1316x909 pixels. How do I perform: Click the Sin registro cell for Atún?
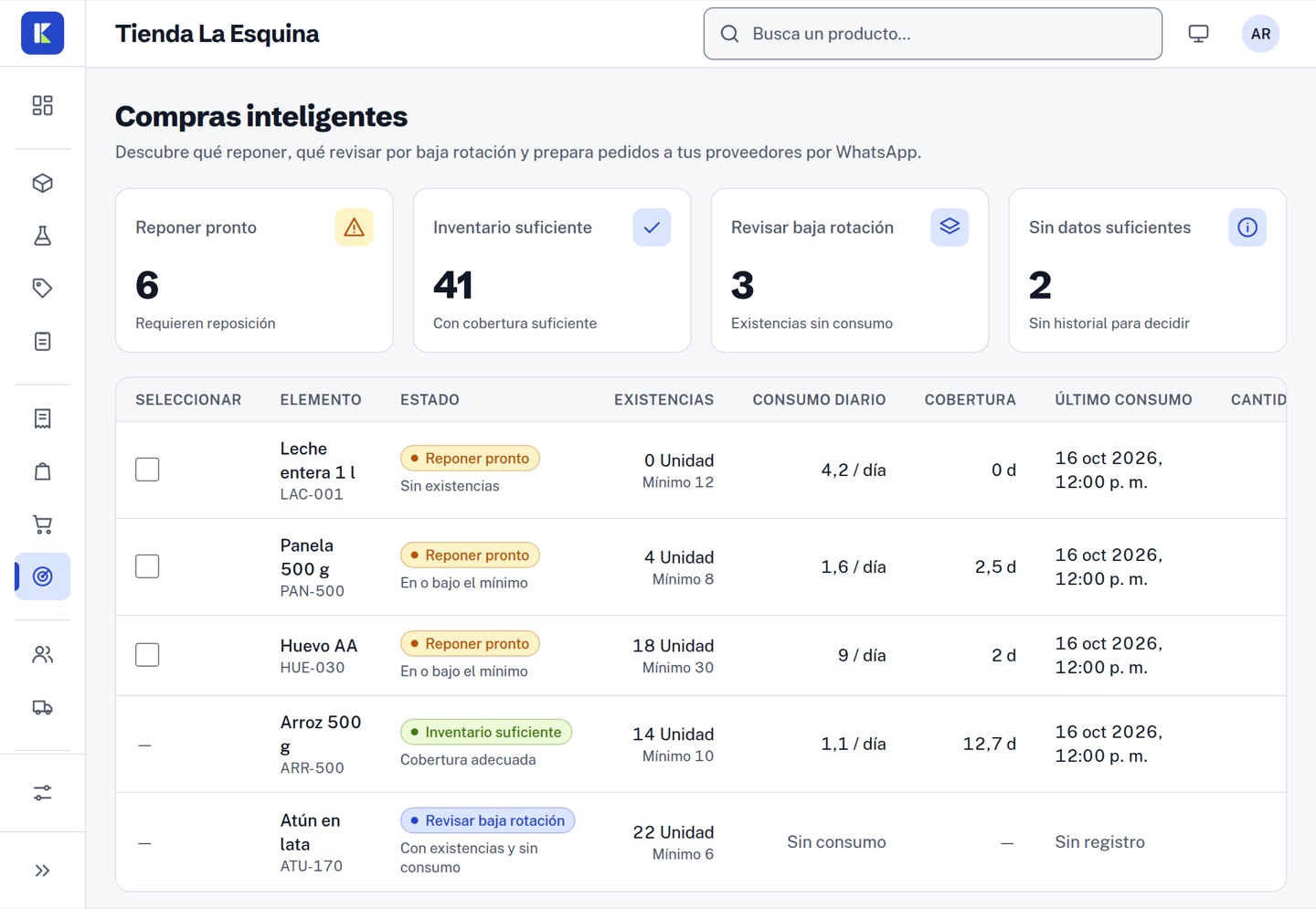(x=1099, y=842)
